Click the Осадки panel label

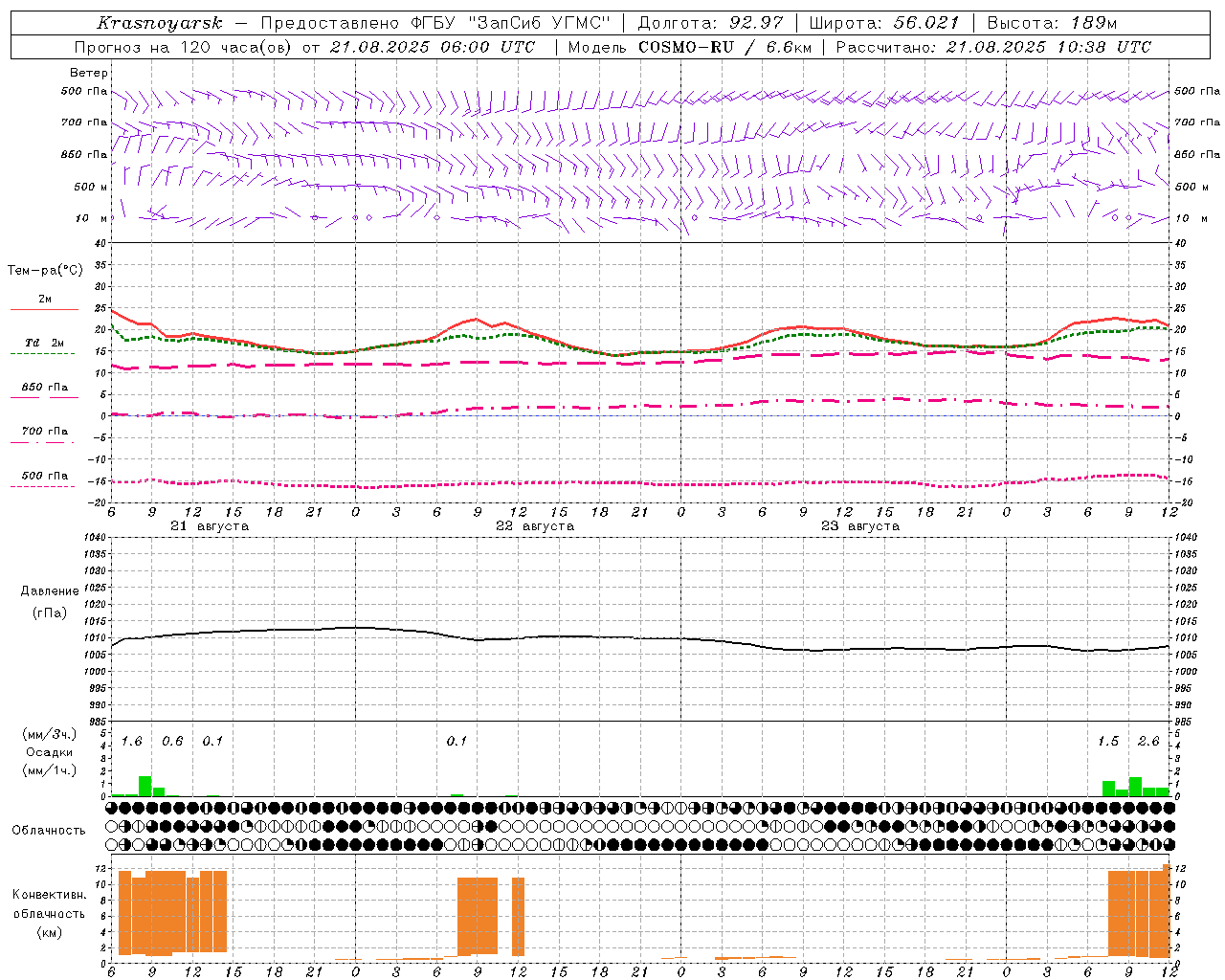pos(49,752)
